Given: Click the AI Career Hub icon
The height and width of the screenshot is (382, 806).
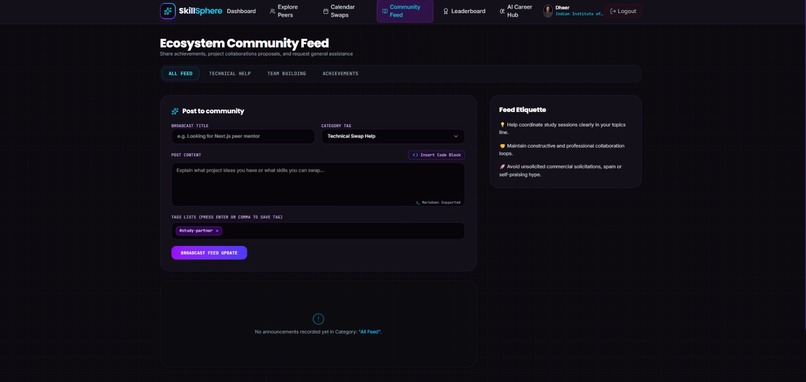Looking at the screenshot, I should (x=502, y=11).
